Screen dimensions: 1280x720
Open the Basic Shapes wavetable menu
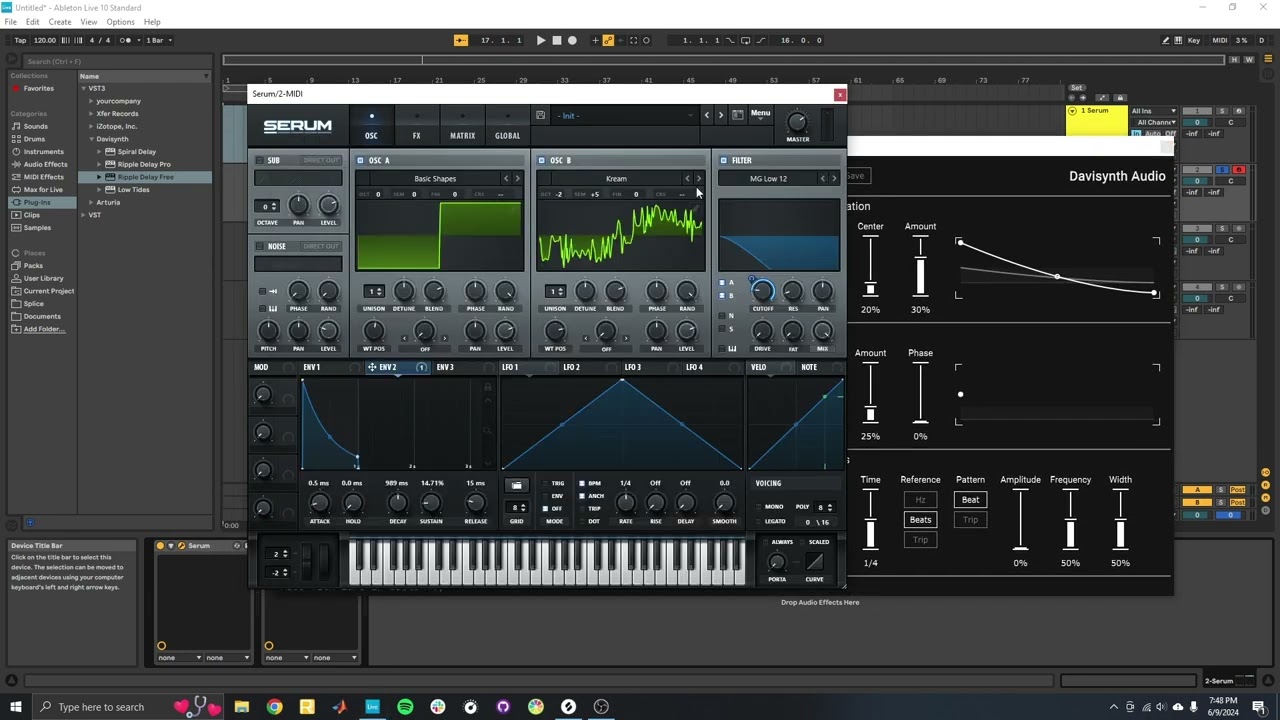pos(435,179)
